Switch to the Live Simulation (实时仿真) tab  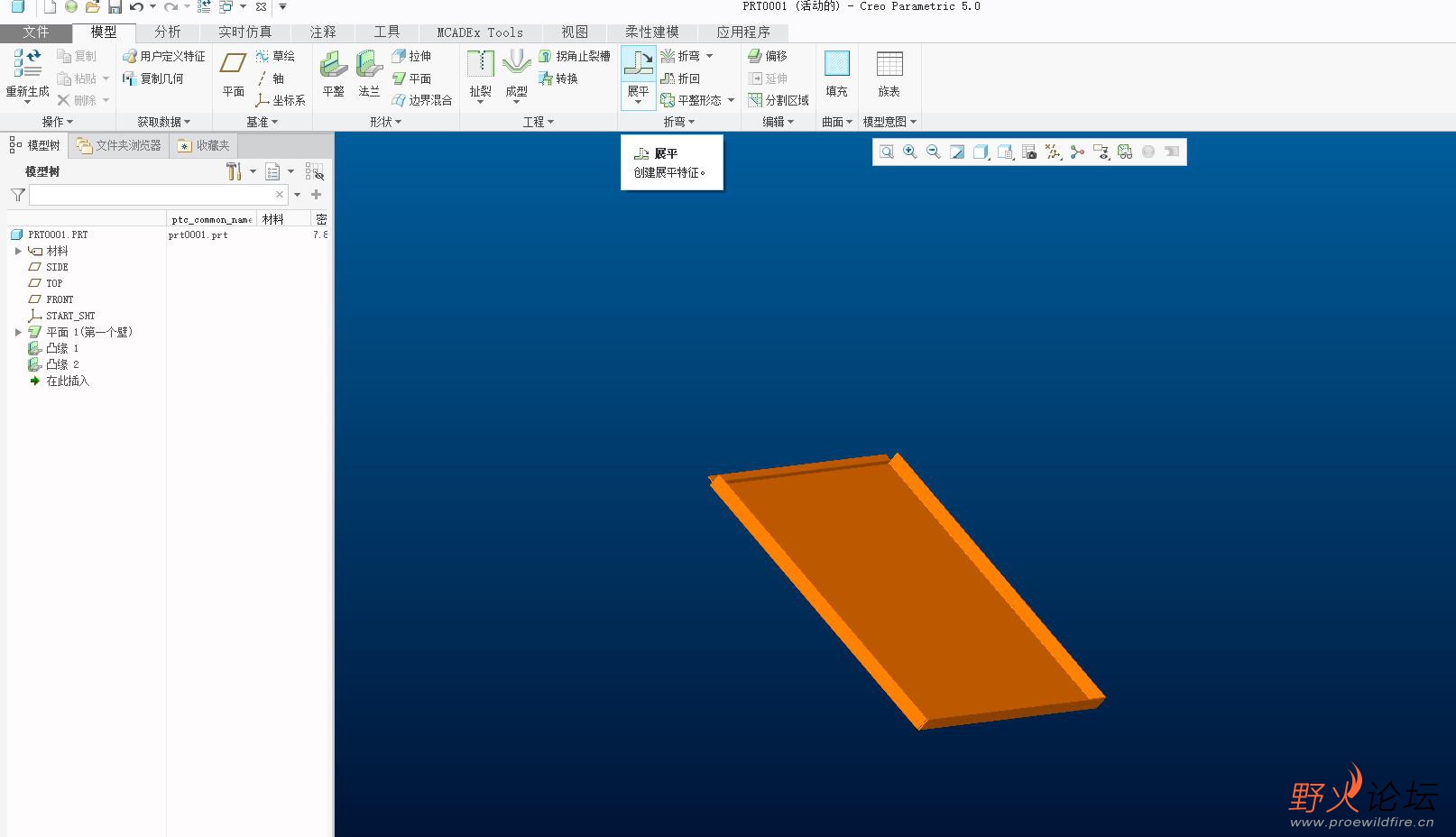[244, 32]
